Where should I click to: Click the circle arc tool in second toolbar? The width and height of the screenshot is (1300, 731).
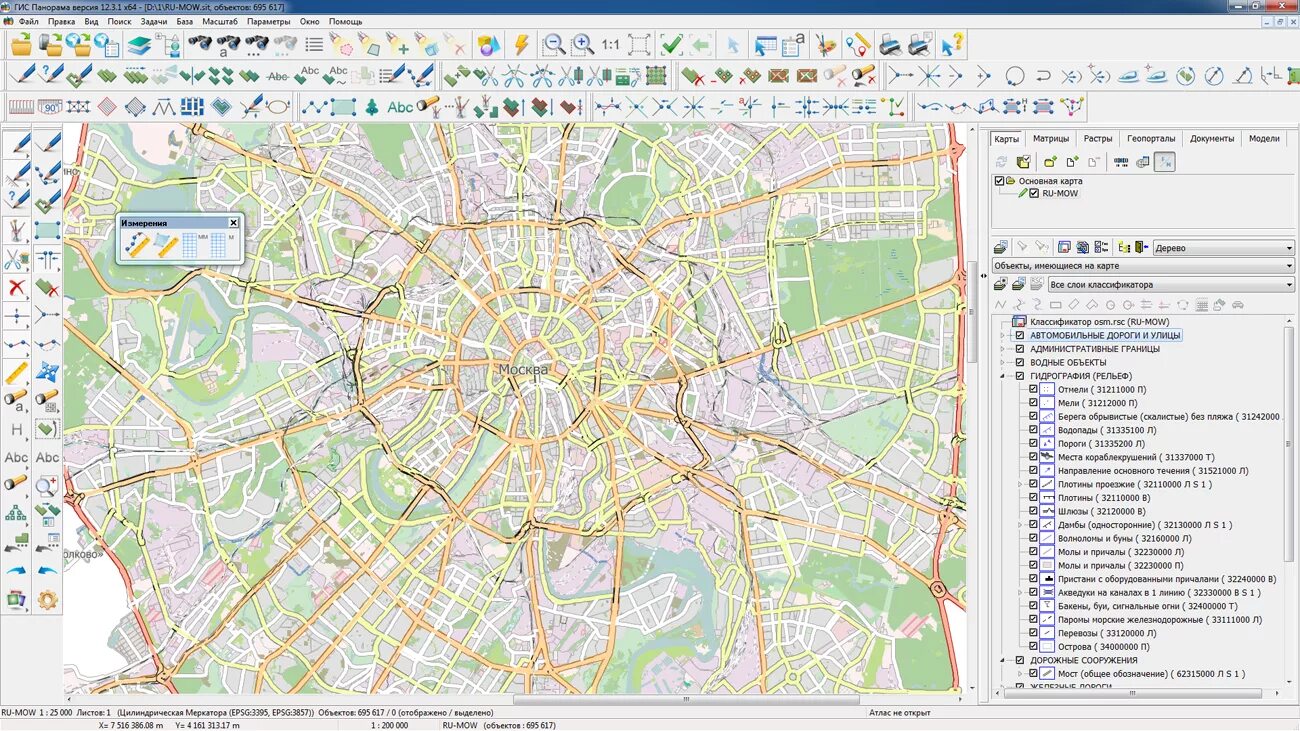coord(1014,75)
